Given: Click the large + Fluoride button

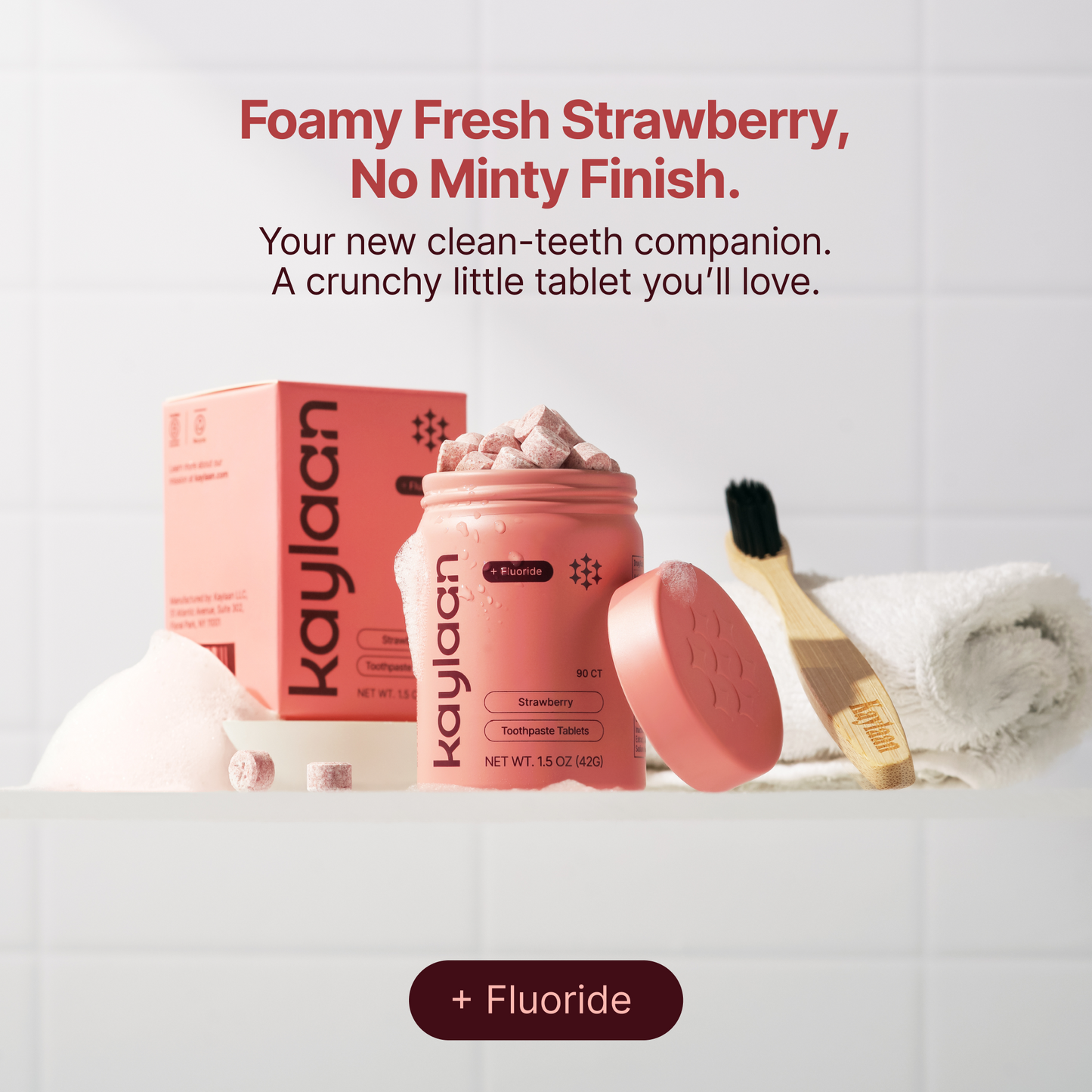Looking at the screenshot, I should pyautogui.click(x=546, y=1000).
